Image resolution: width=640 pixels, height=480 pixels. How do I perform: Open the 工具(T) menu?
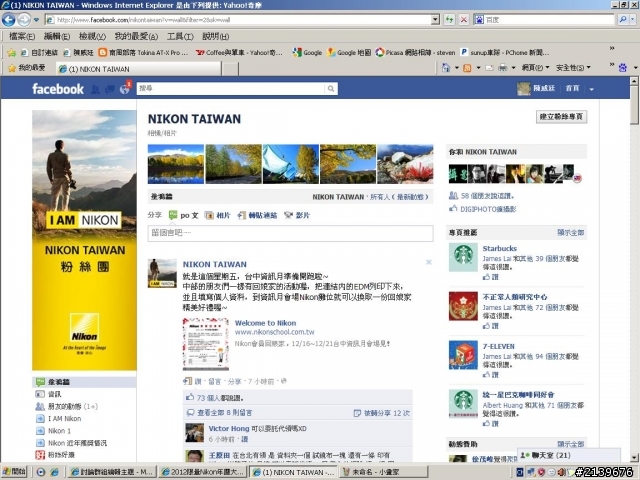(180, 36)
